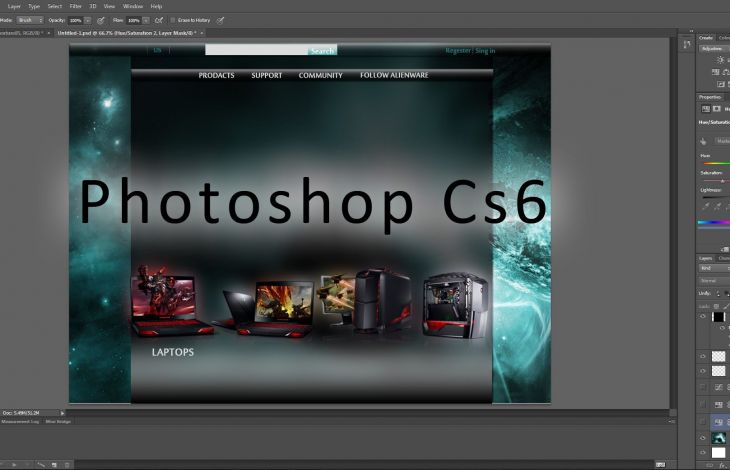
Task: Hide the bottom white-thumbnail layer
Action: (x=703, y=452)
